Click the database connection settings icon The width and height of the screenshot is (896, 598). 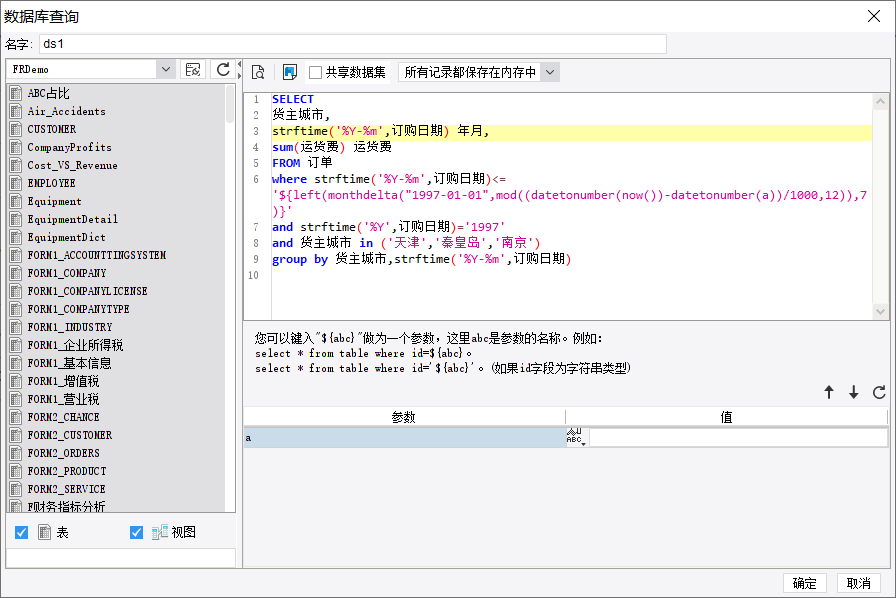pos(193,70)
